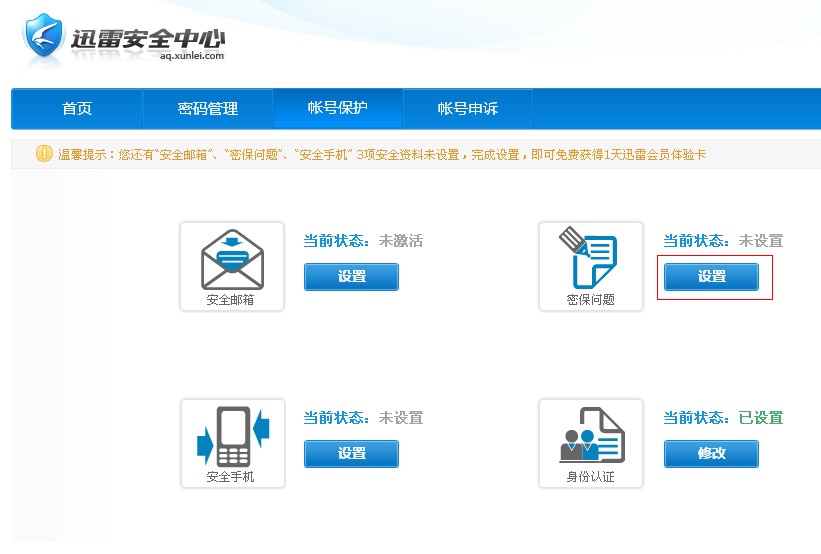The height and width of the screenshot is (554, 821).
Task: Open the 身份认证 identity card icon
Action: [x=590, y=436]
